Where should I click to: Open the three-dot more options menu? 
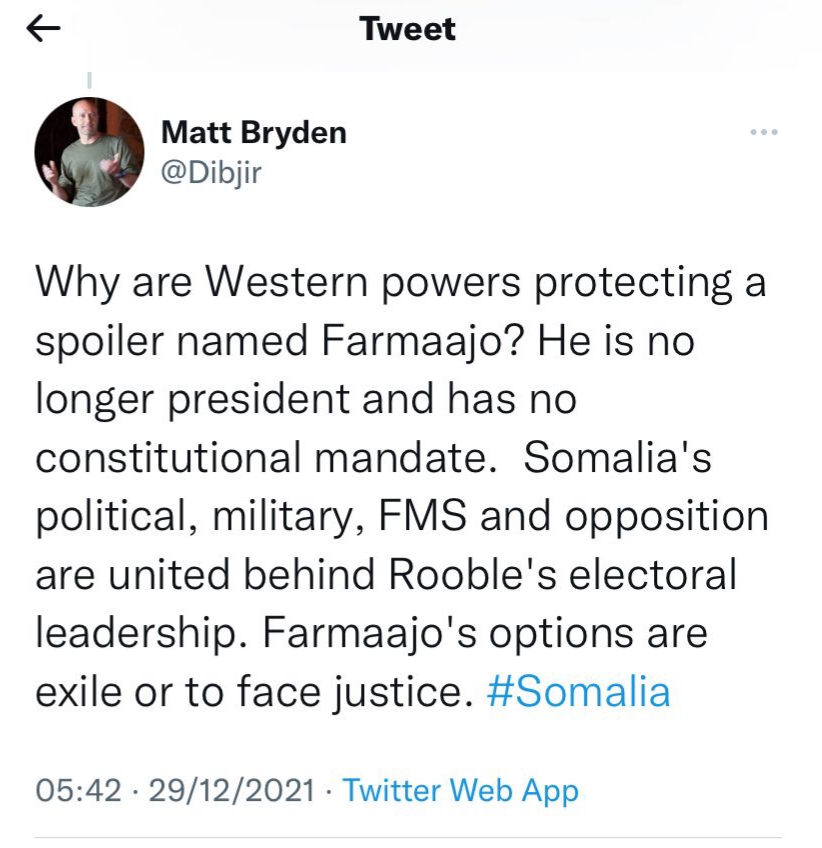point(763,133)
